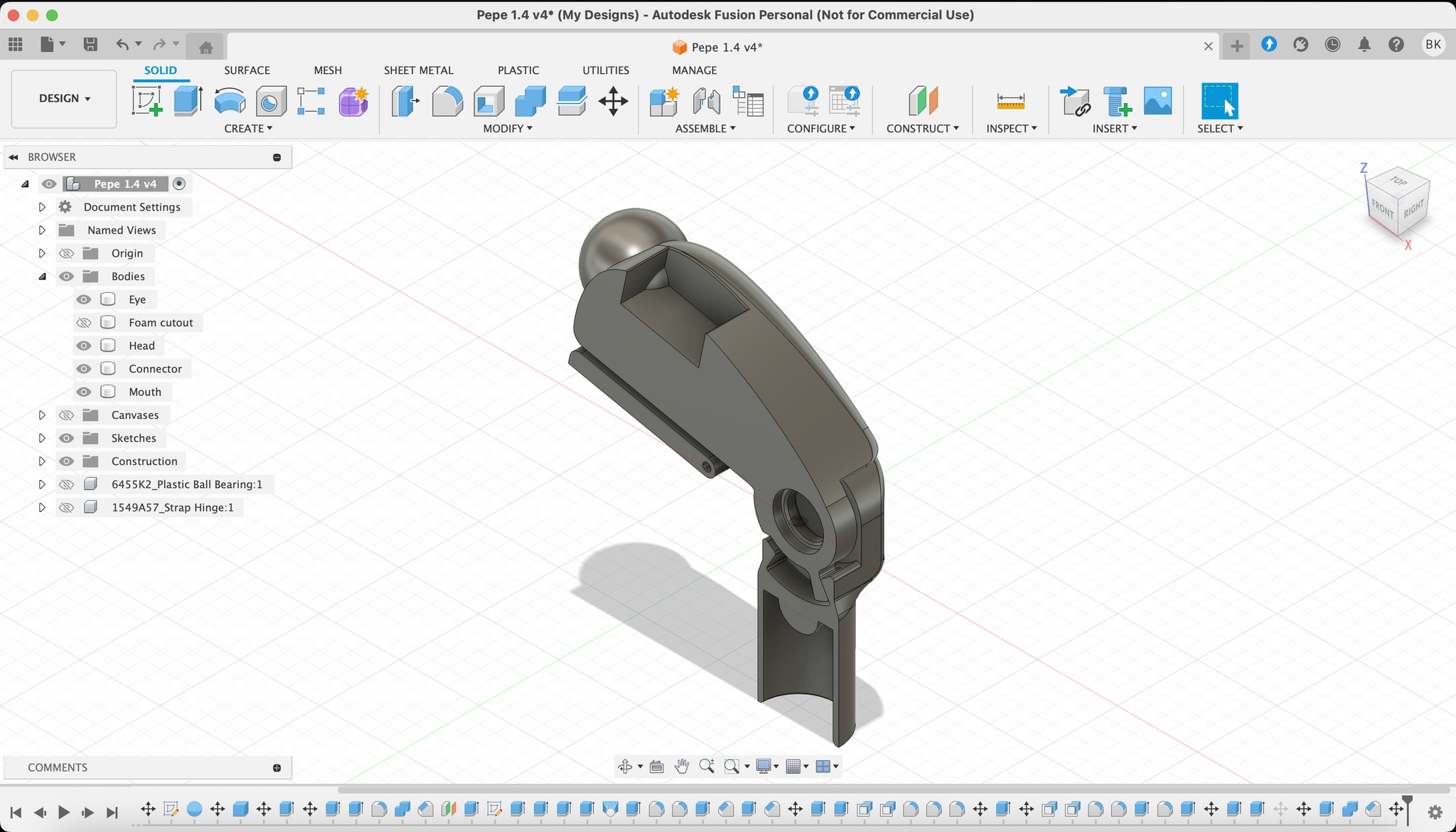The image size is (1456, 832).
Task: Select the Combine tool
Action: [x=530, y=100]
